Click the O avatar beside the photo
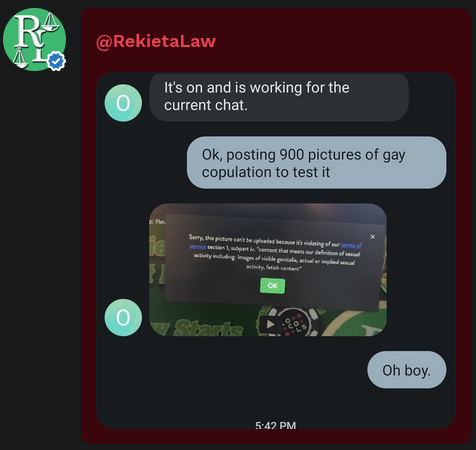This screenshot has width=476, height=450. pyautogui.click(x=123, y=317)
